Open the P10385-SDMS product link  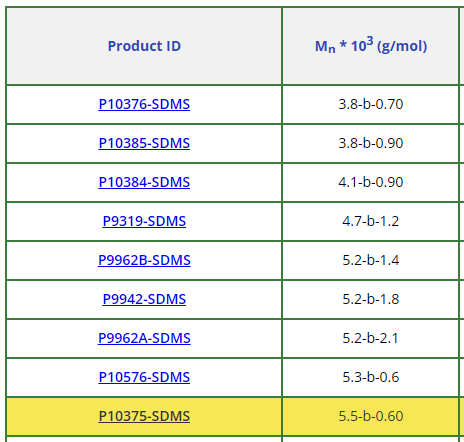point(144,143)
